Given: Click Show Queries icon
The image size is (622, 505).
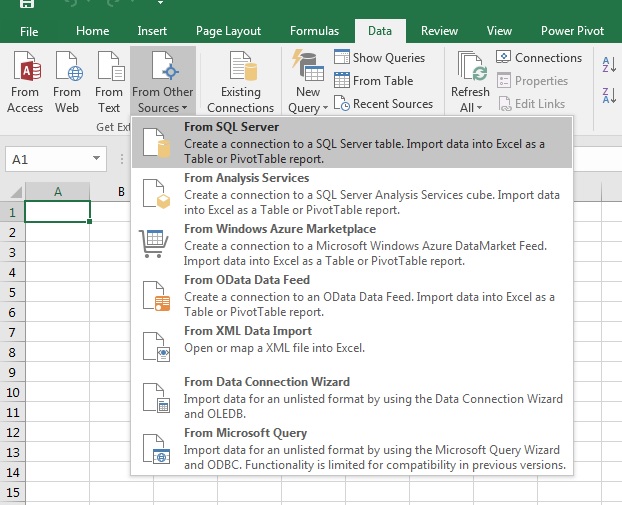Looking at the screenshot, I should (x=342, y=57).
